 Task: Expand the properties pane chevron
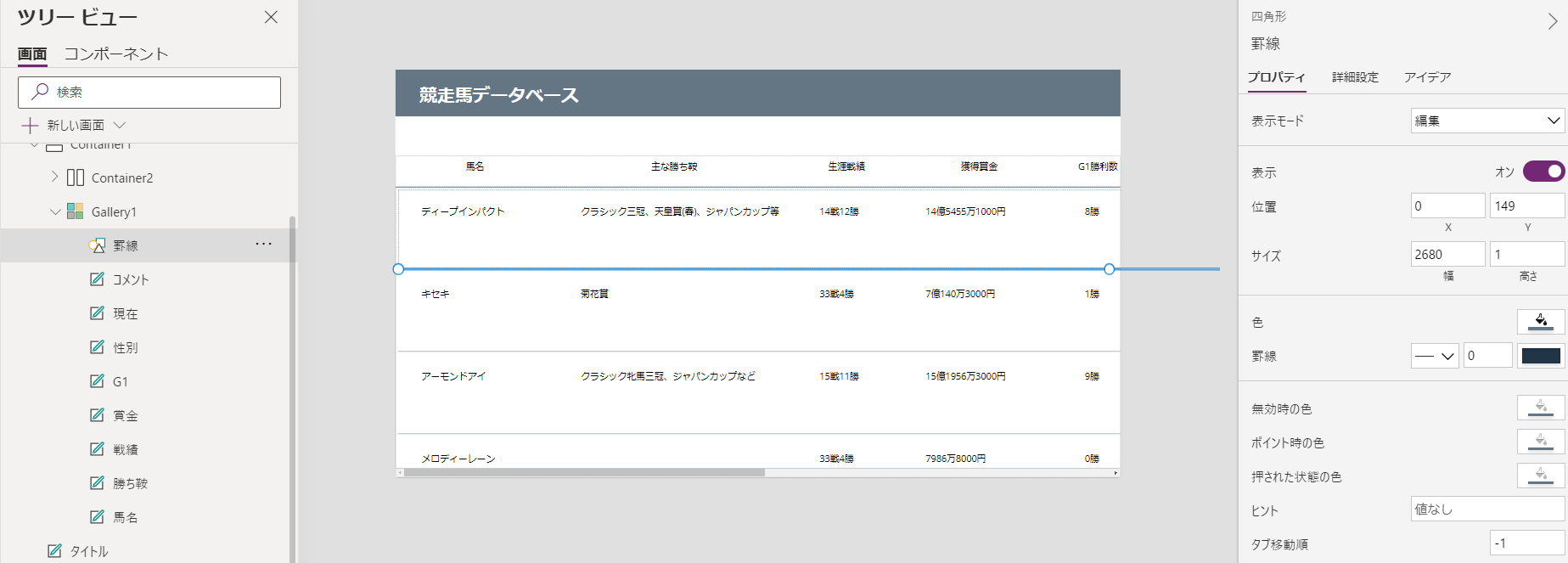click(1552, 21)
